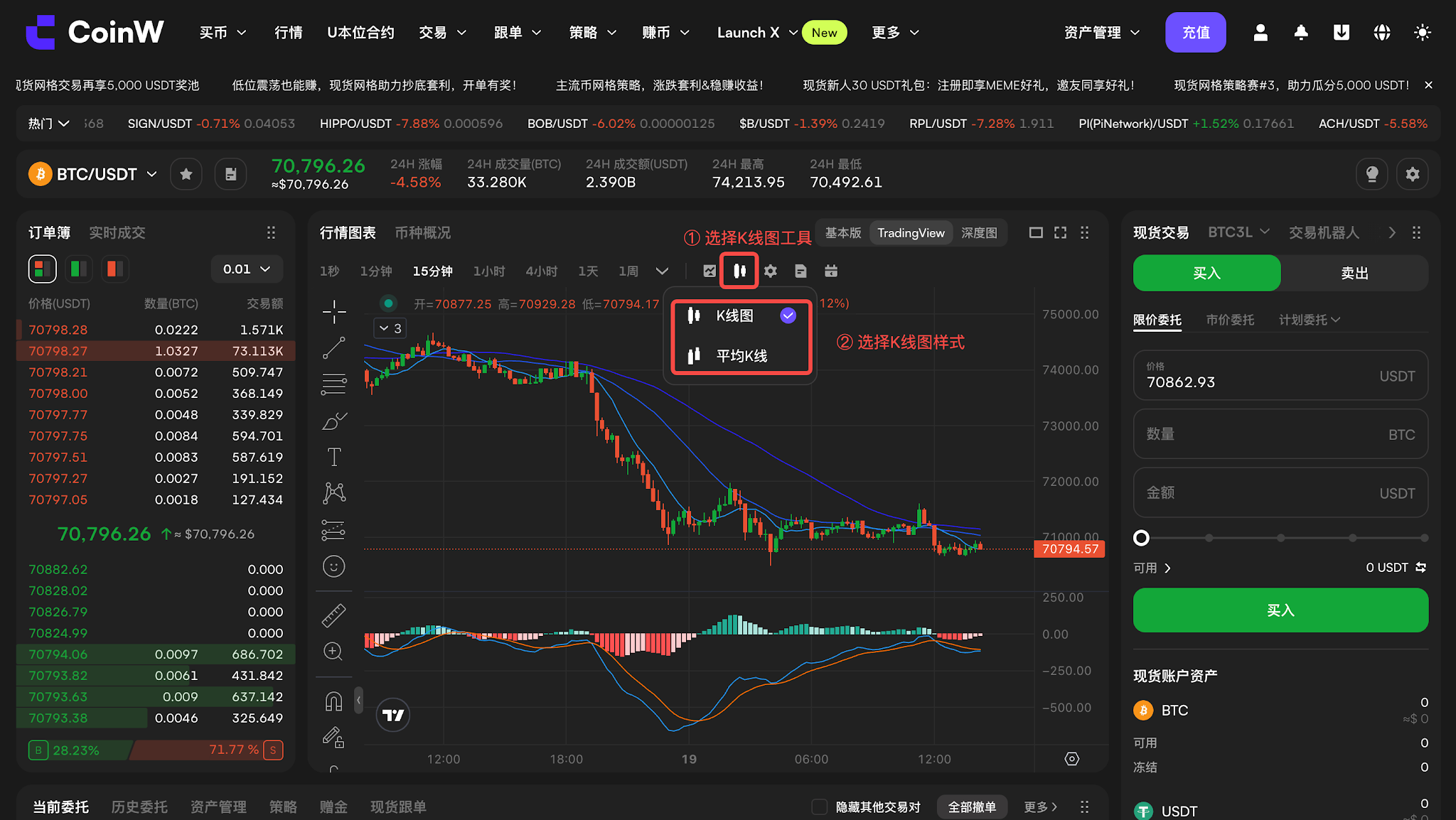
Task: Select the trend line drawing tool
Action: 334,348
